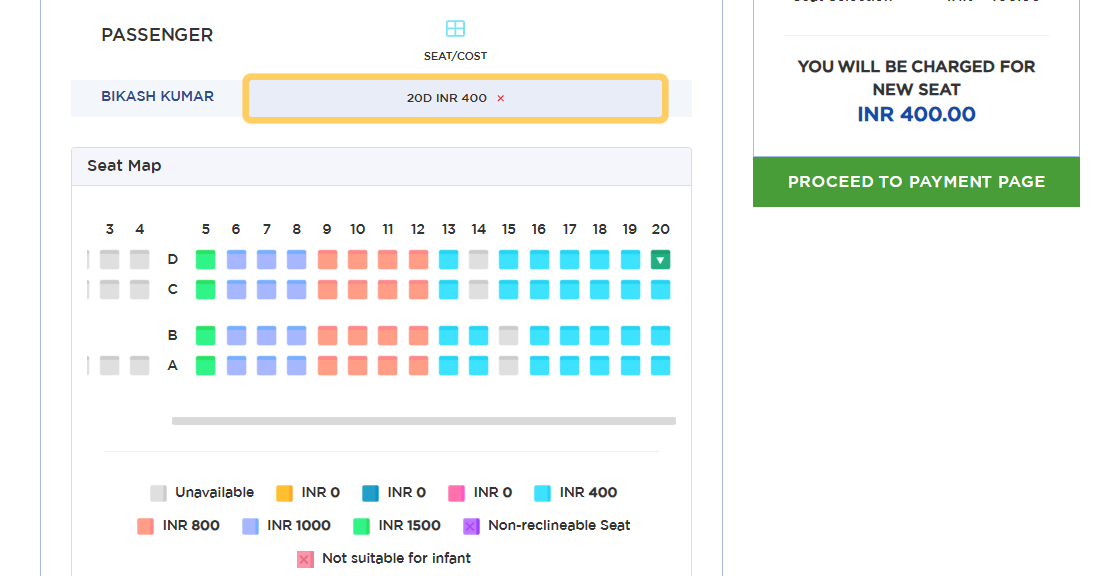Viewport: 1117px width, 576px height.
Task: Book cyan seat 15D
Action: [509, 260]
